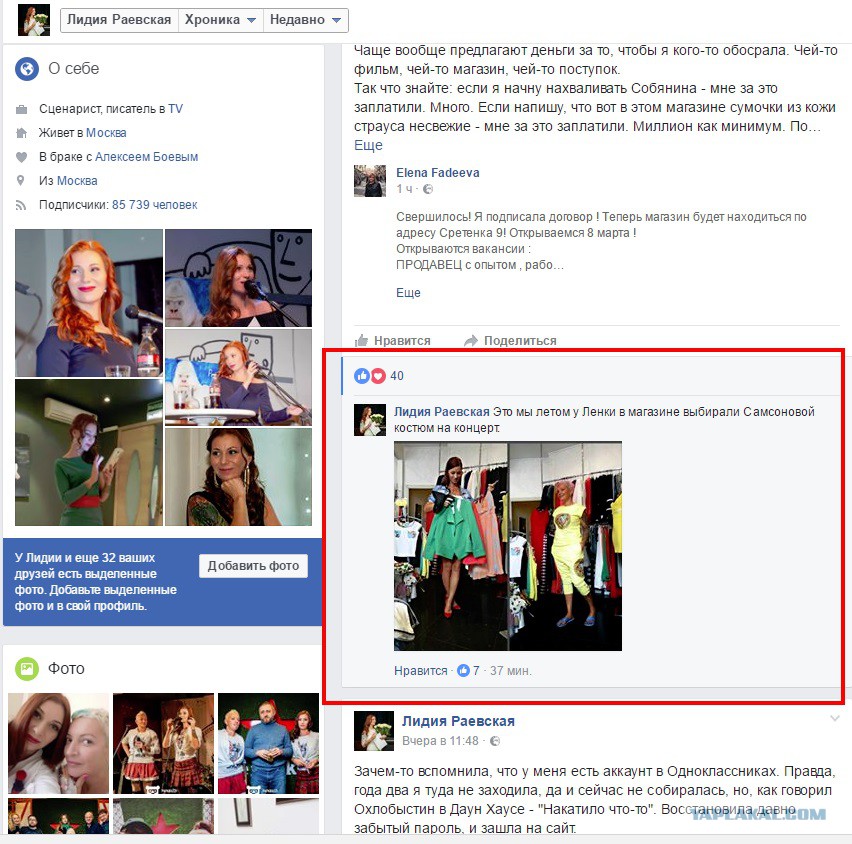Image resolution: width=852 pixels, height=844 pixels.
Task: Open the Москва link in Из row
Action: (77, 181)
